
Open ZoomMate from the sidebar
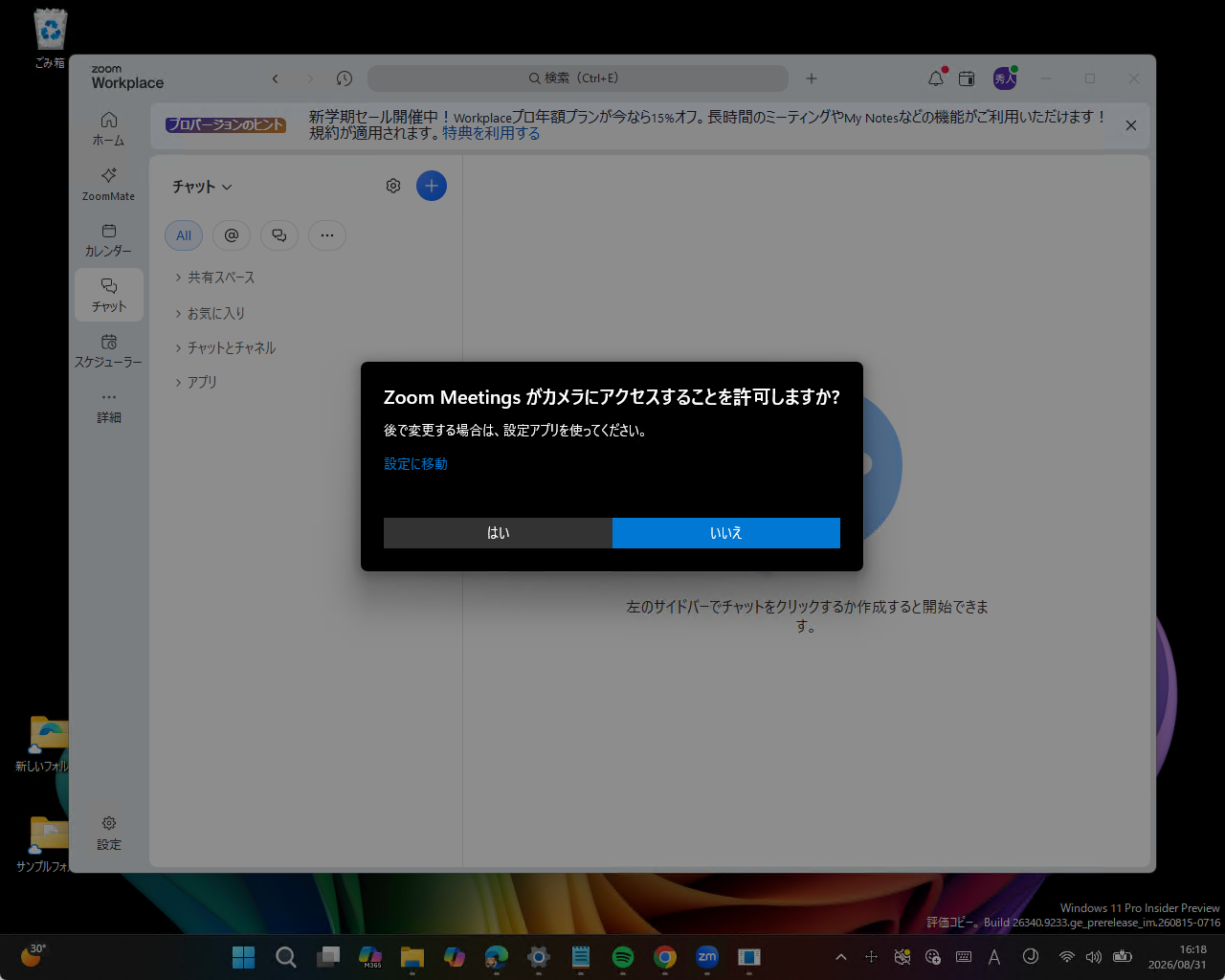pos(109,184)
